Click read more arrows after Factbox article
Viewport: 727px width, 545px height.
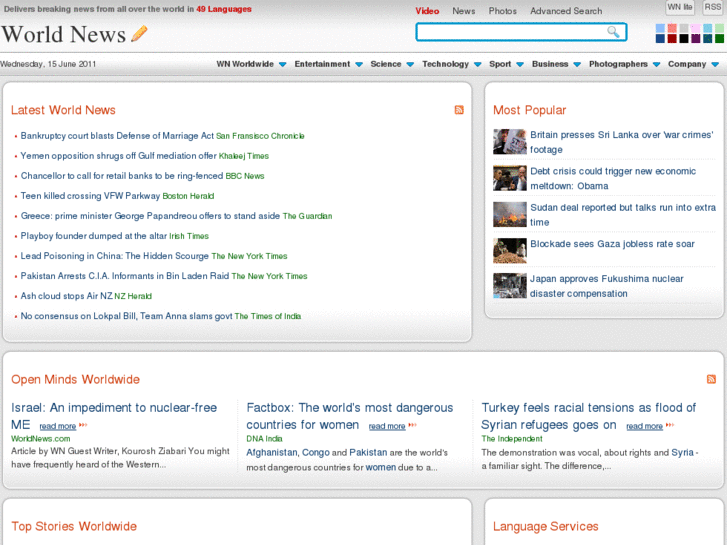click(x=412, y=425)
